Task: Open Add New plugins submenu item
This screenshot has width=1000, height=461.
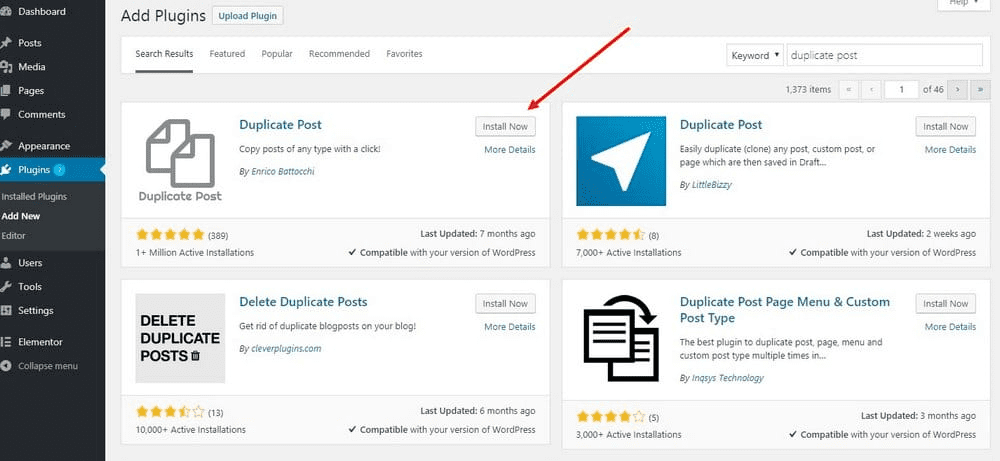Action: coord(21,216)
